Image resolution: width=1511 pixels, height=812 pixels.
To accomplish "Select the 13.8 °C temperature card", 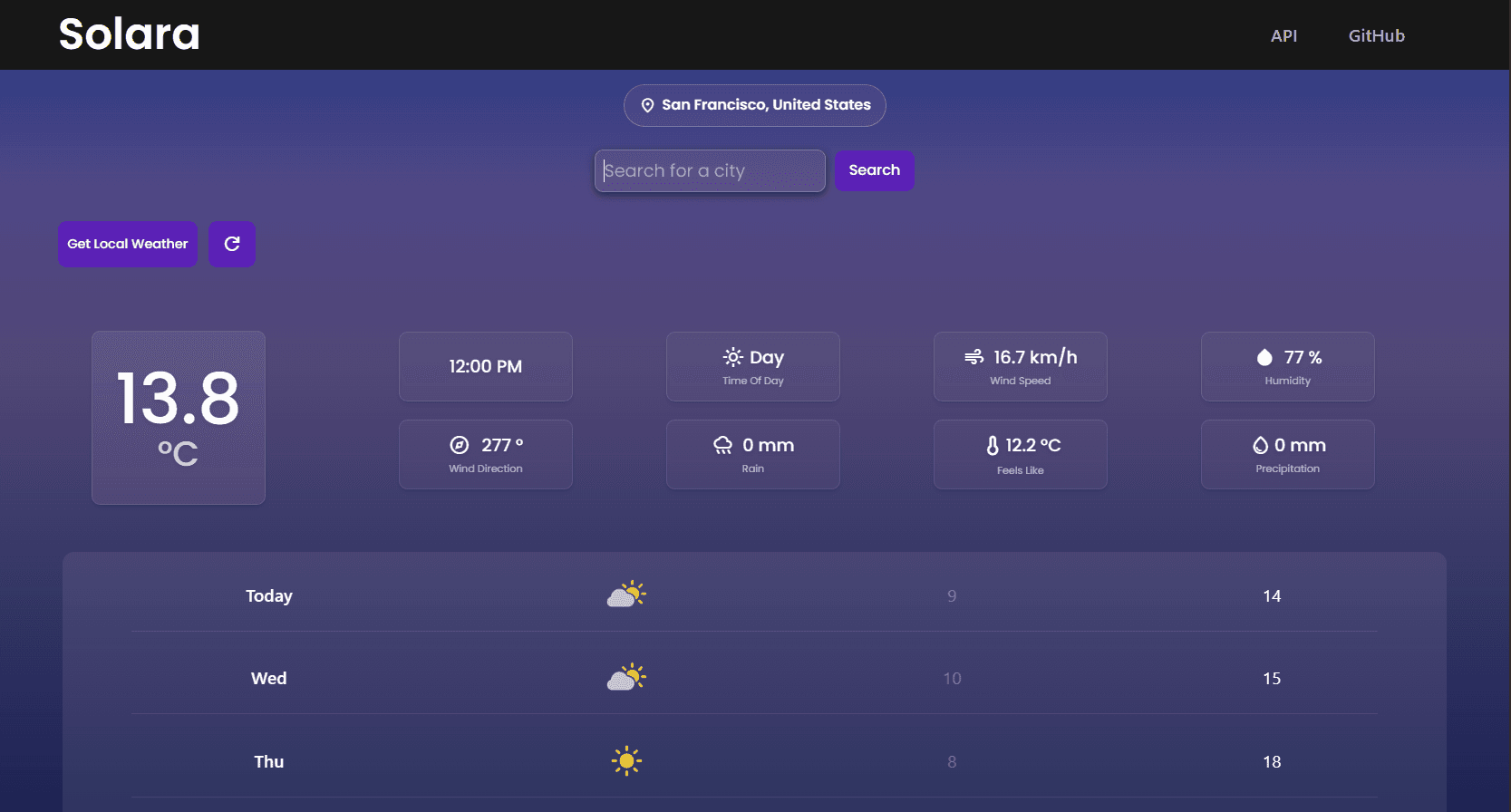I will (x=179, y=418).
